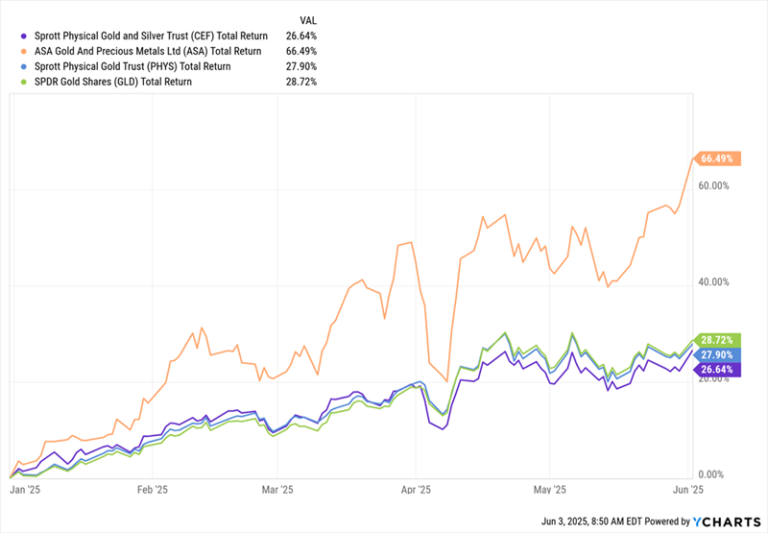Click the blue 27.90% end-value tag
768x533 pixels.
click(x=719, y=356)
